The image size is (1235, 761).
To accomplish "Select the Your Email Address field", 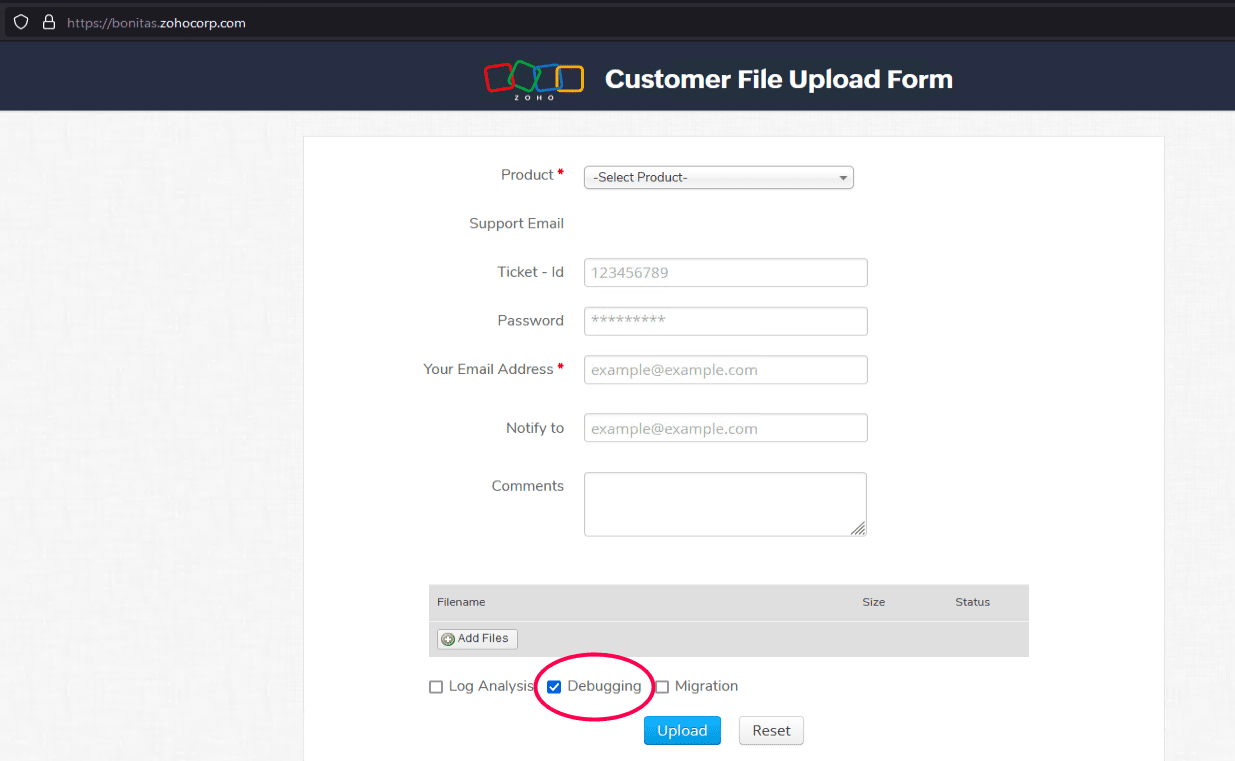I will coord(725,370).
